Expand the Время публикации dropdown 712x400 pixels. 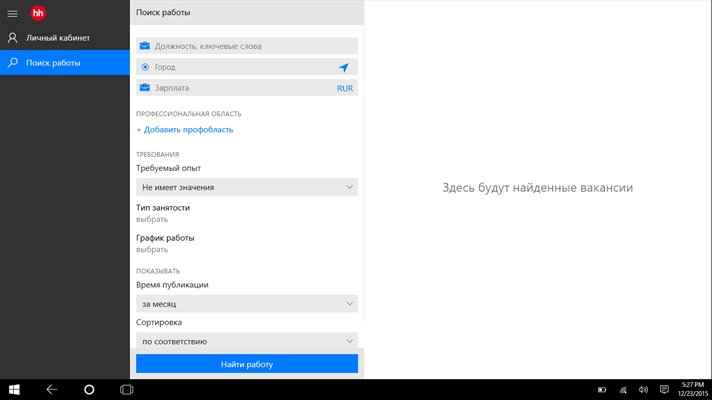tap(247, 303)
